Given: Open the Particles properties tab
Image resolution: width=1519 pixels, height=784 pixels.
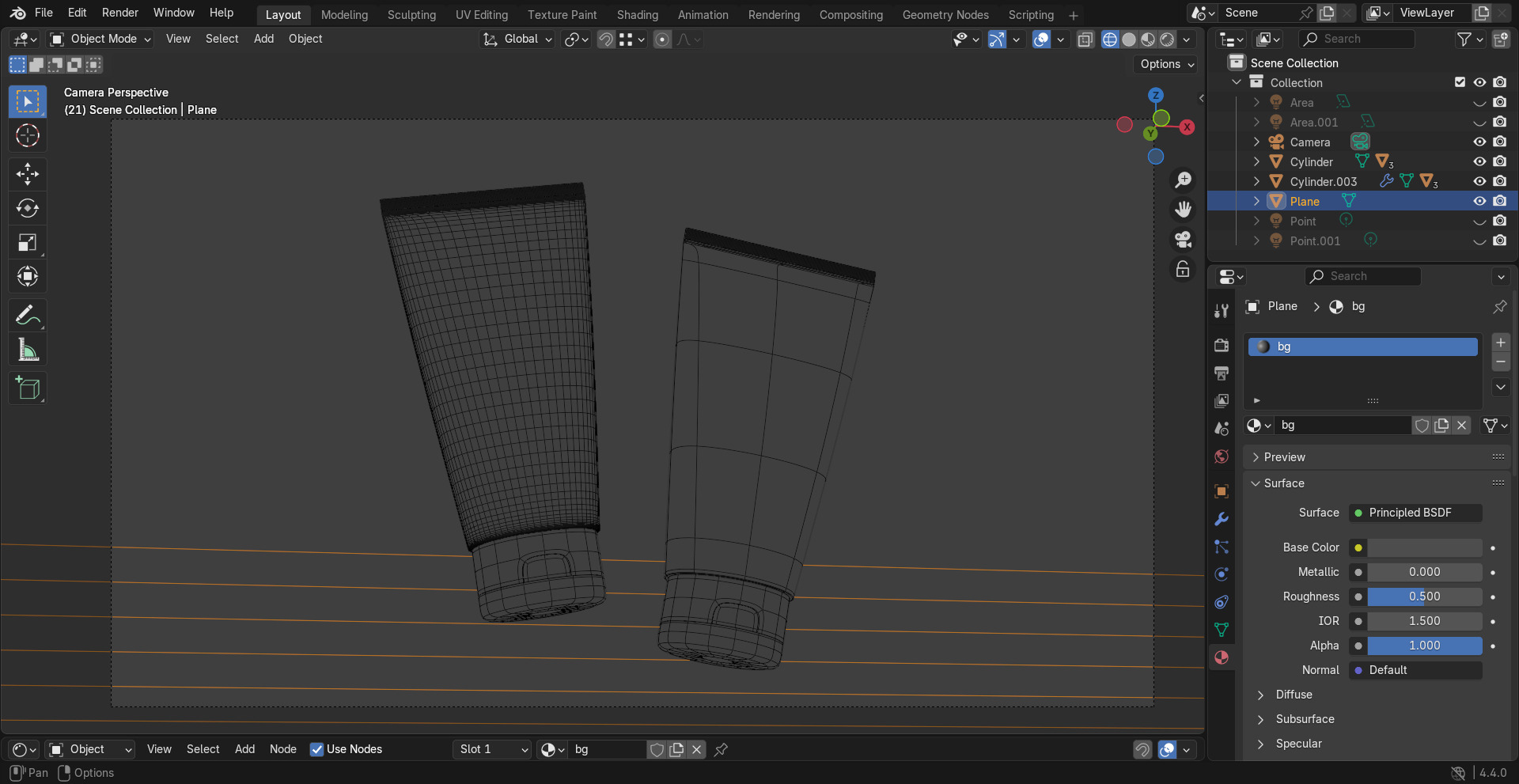Looking at the screenshot, I should click(x=1222, y=547).
